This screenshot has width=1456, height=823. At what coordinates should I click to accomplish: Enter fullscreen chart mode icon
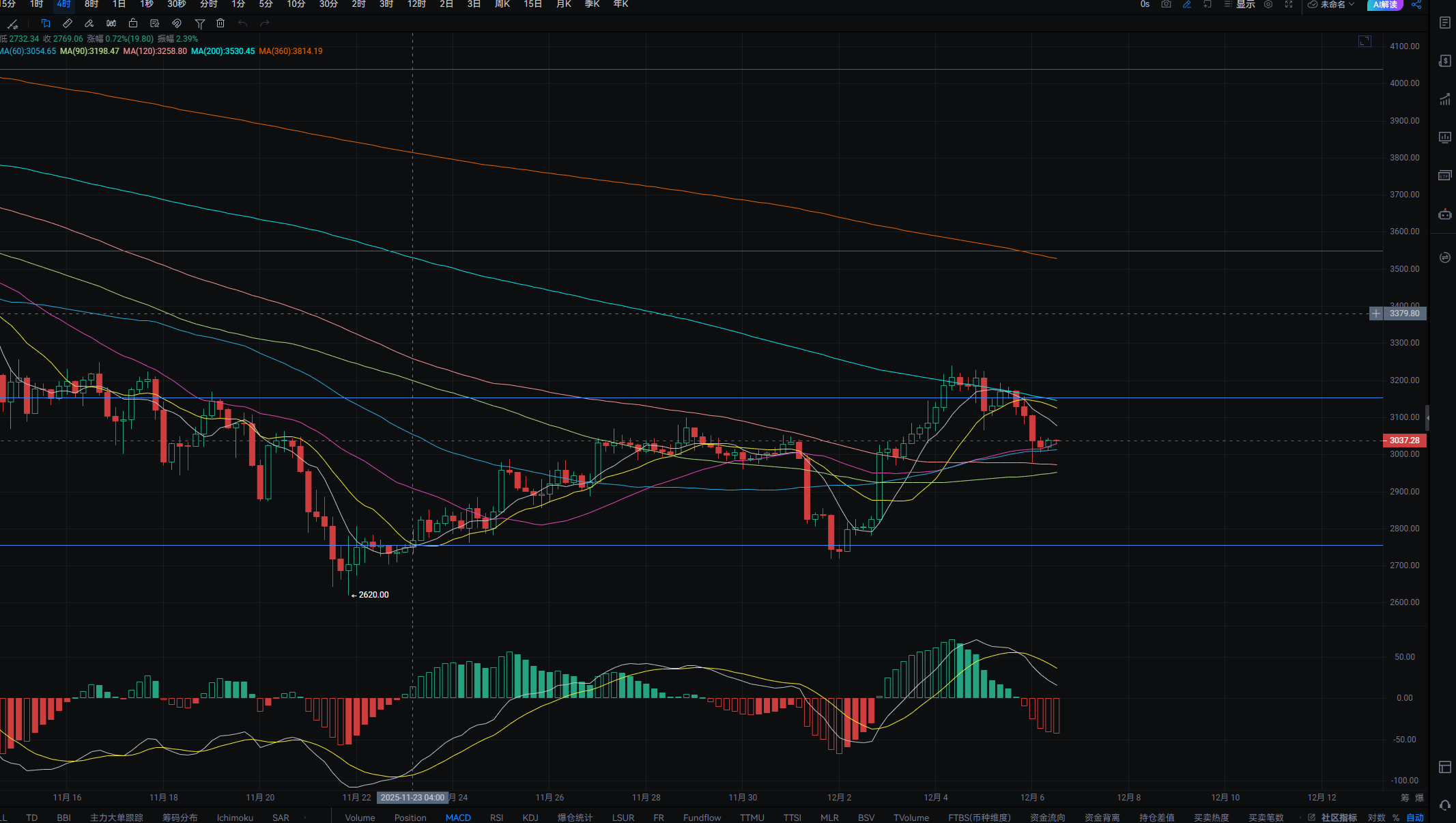click(x=1289, y=4)
